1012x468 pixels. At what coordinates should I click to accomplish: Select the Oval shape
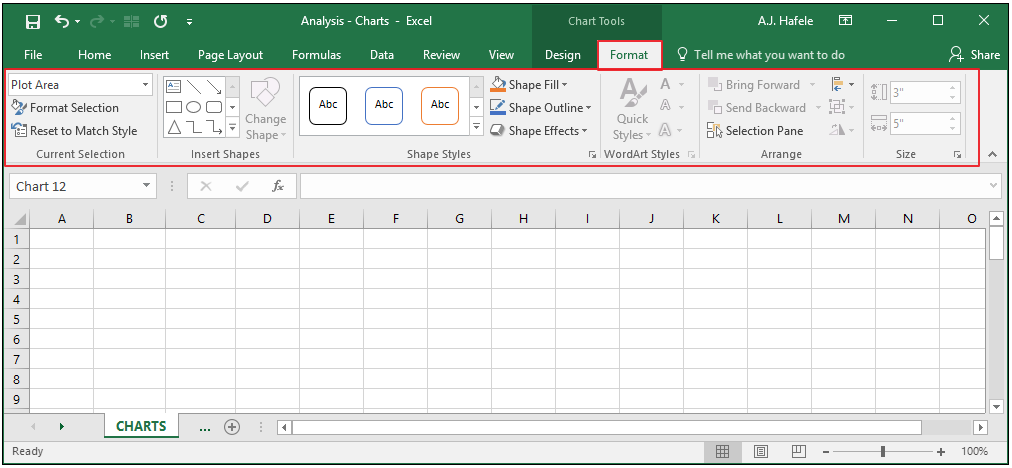(194, 107)
